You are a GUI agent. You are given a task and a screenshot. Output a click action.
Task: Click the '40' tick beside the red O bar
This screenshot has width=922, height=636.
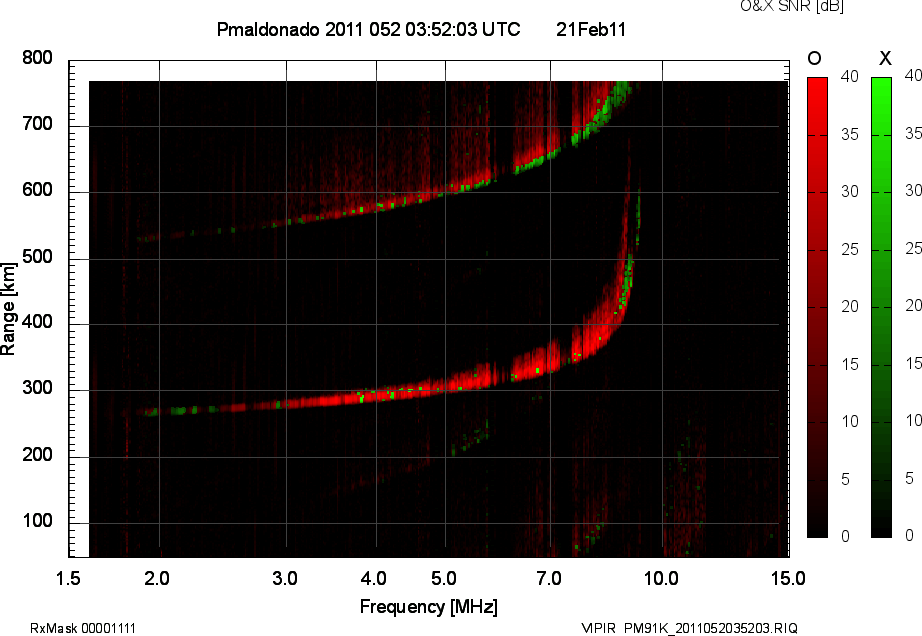pos(849,76)
